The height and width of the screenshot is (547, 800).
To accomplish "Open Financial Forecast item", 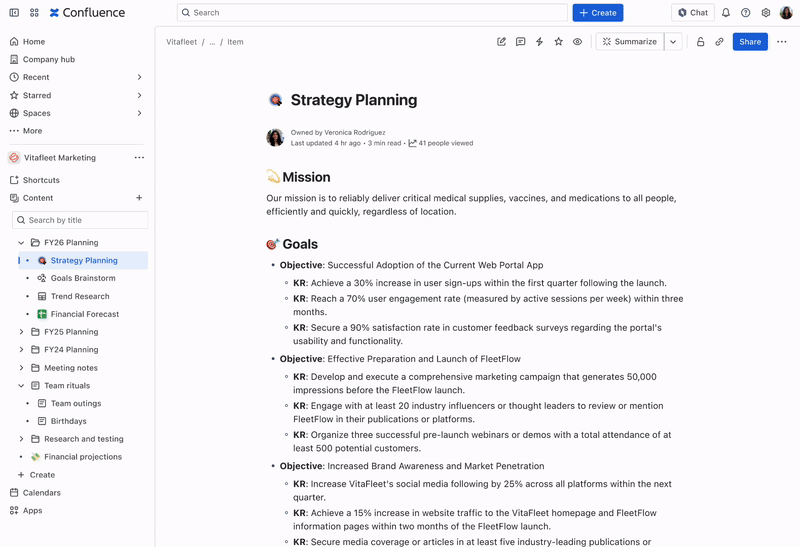I will tap(85, 314).
